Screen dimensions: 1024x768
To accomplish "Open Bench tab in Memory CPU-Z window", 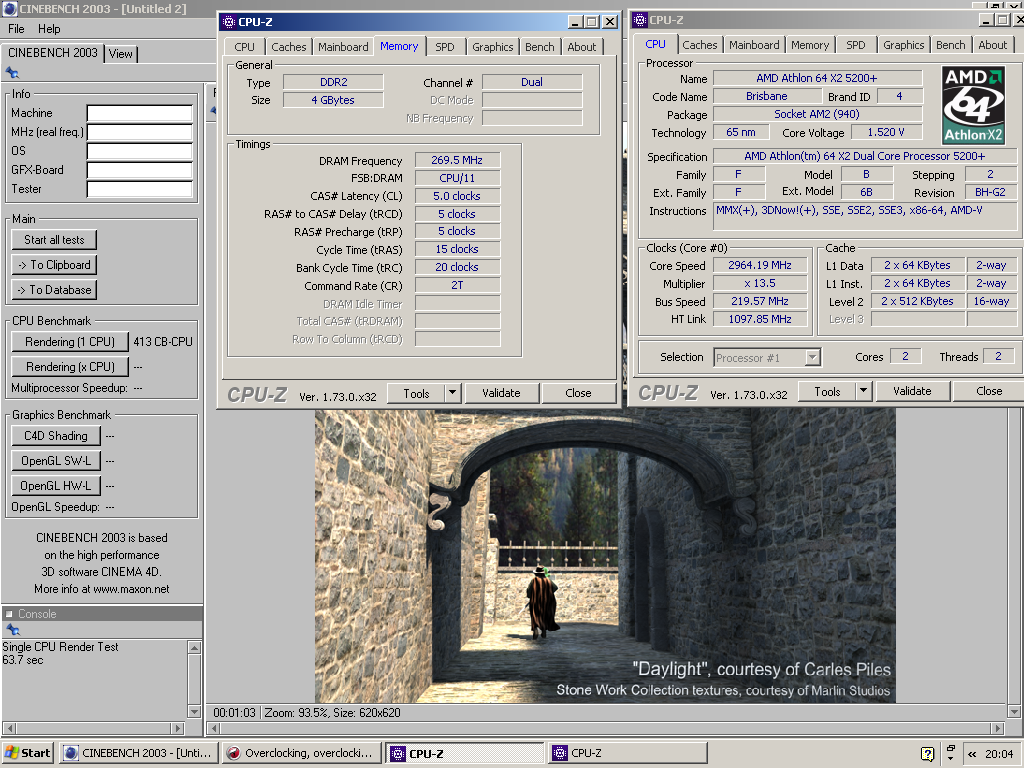I will coord(539,47).
